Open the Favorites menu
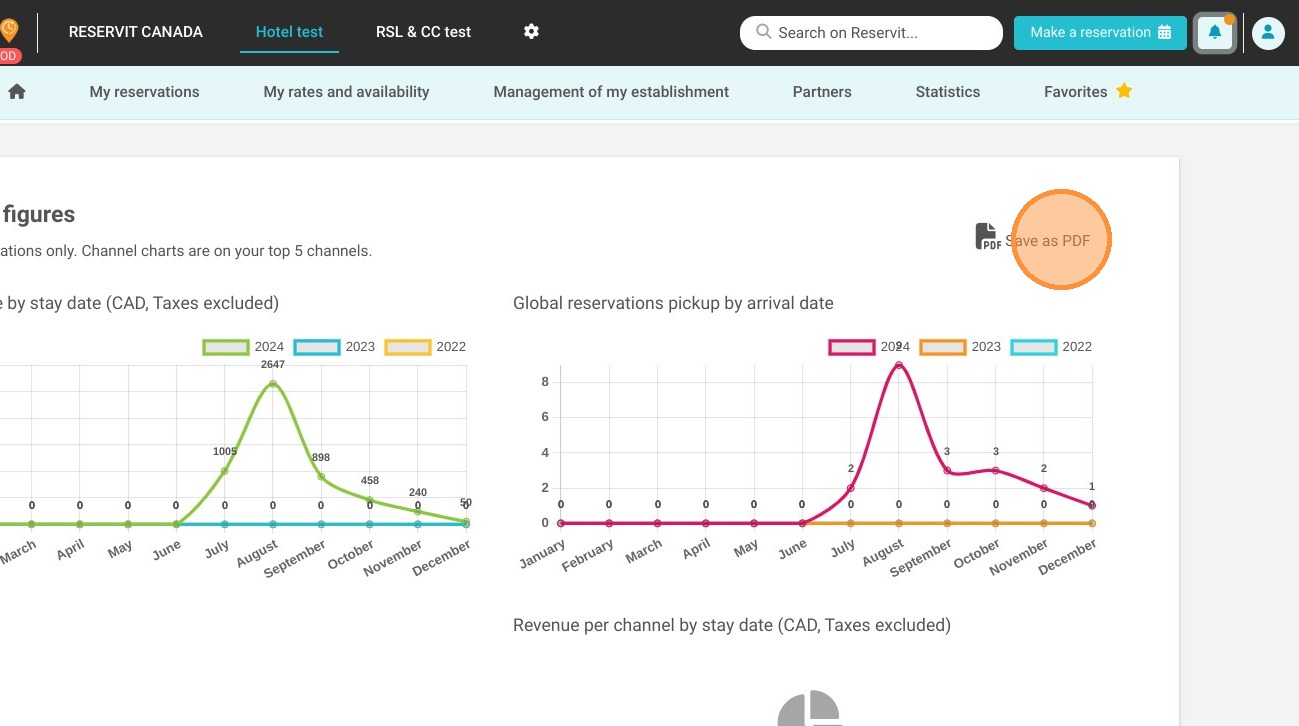The image size is (1299, 726). [1088, 92]
